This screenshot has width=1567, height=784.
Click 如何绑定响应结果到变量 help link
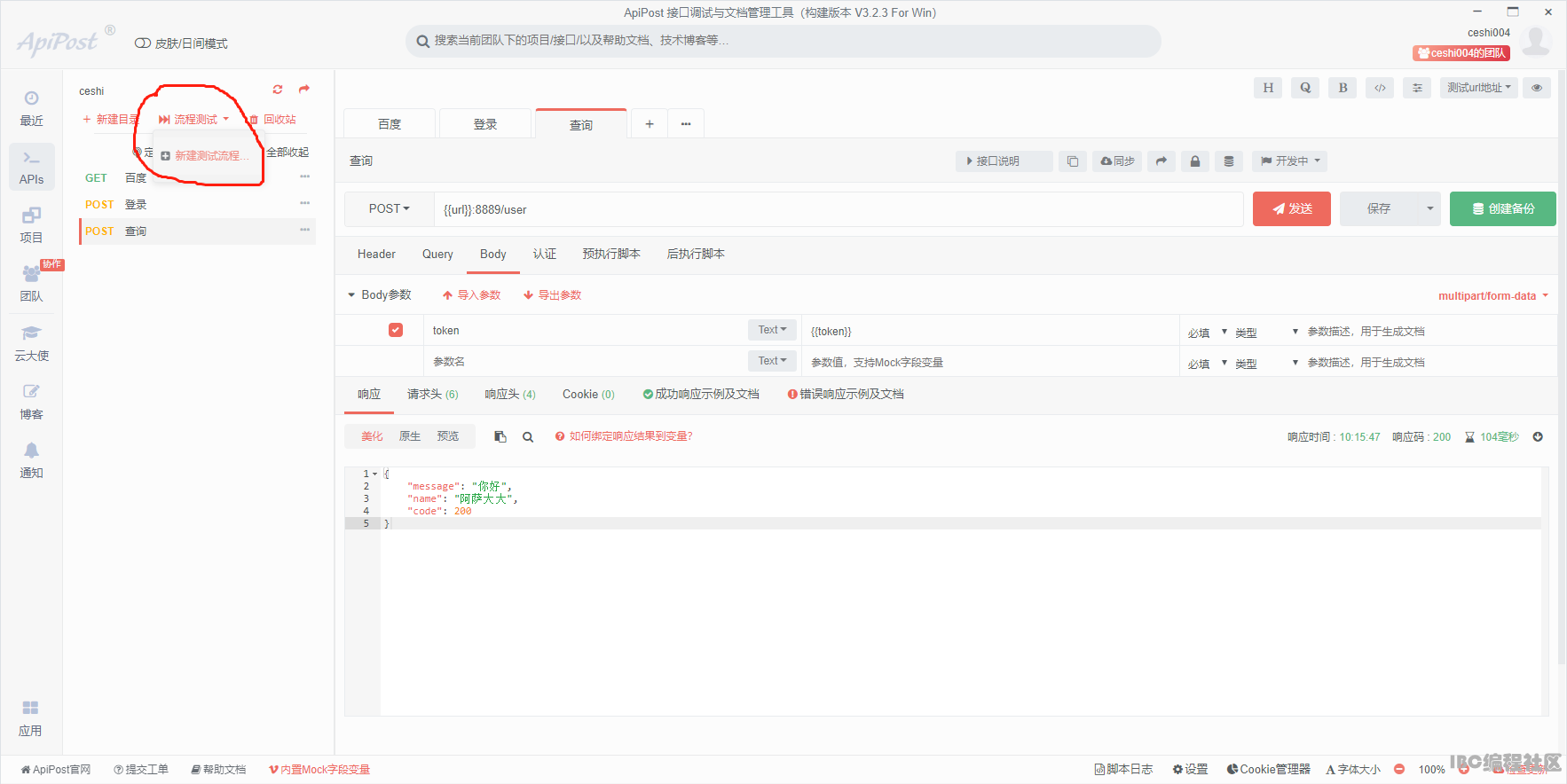624,436
